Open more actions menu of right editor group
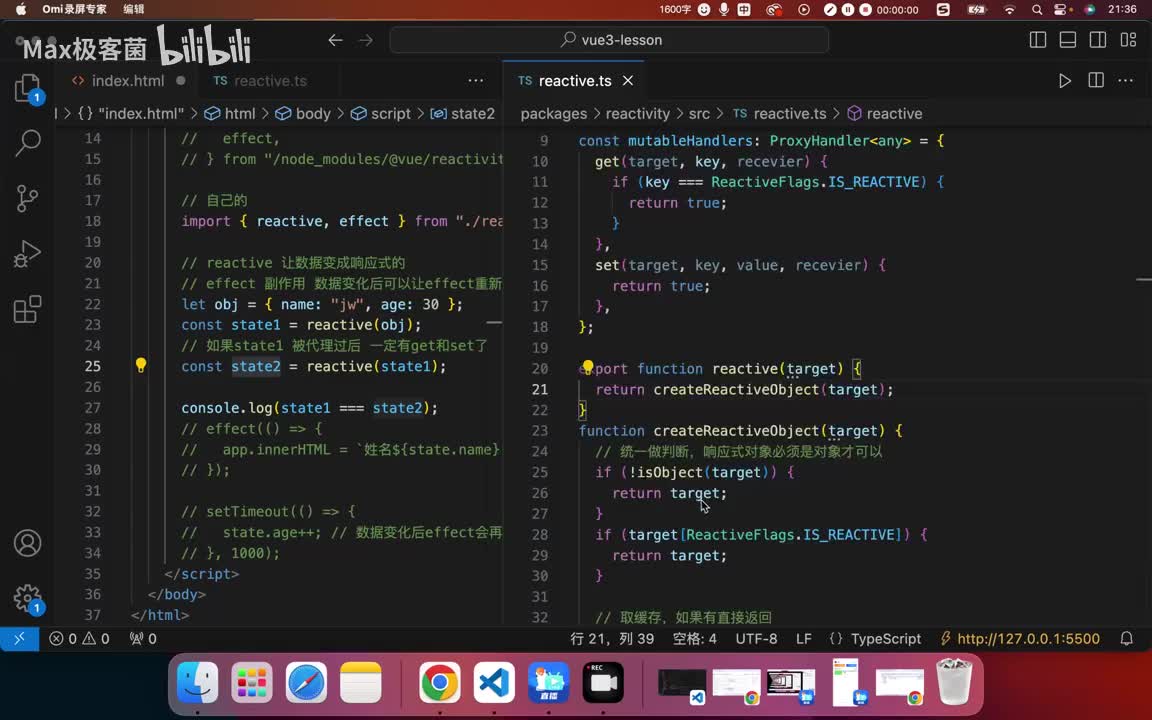 pyautogui.click(x=1126, y=81)
